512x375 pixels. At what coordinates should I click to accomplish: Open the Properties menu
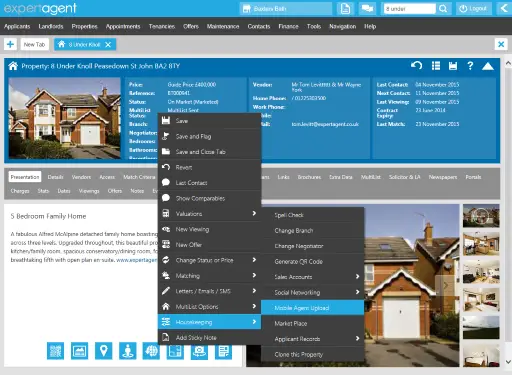84,26
